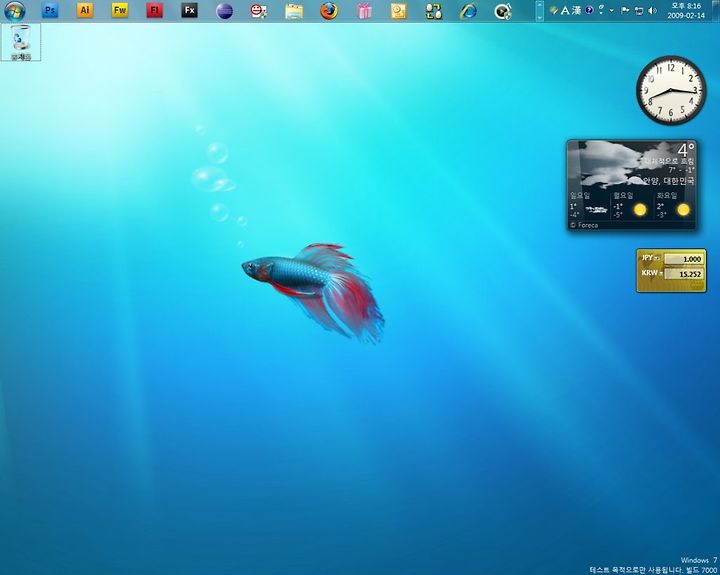This screenshot has width=720, height=575.
Task: Click the 2009-02-14 date in the tray
Action: 686,15
